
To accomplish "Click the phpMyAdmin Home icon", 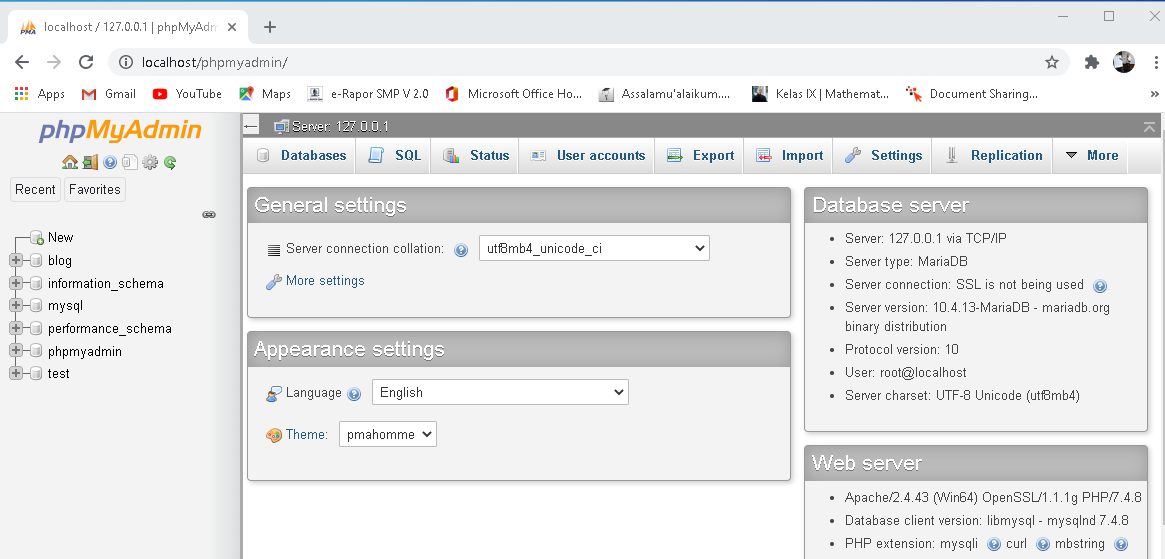I will point(69,162).
